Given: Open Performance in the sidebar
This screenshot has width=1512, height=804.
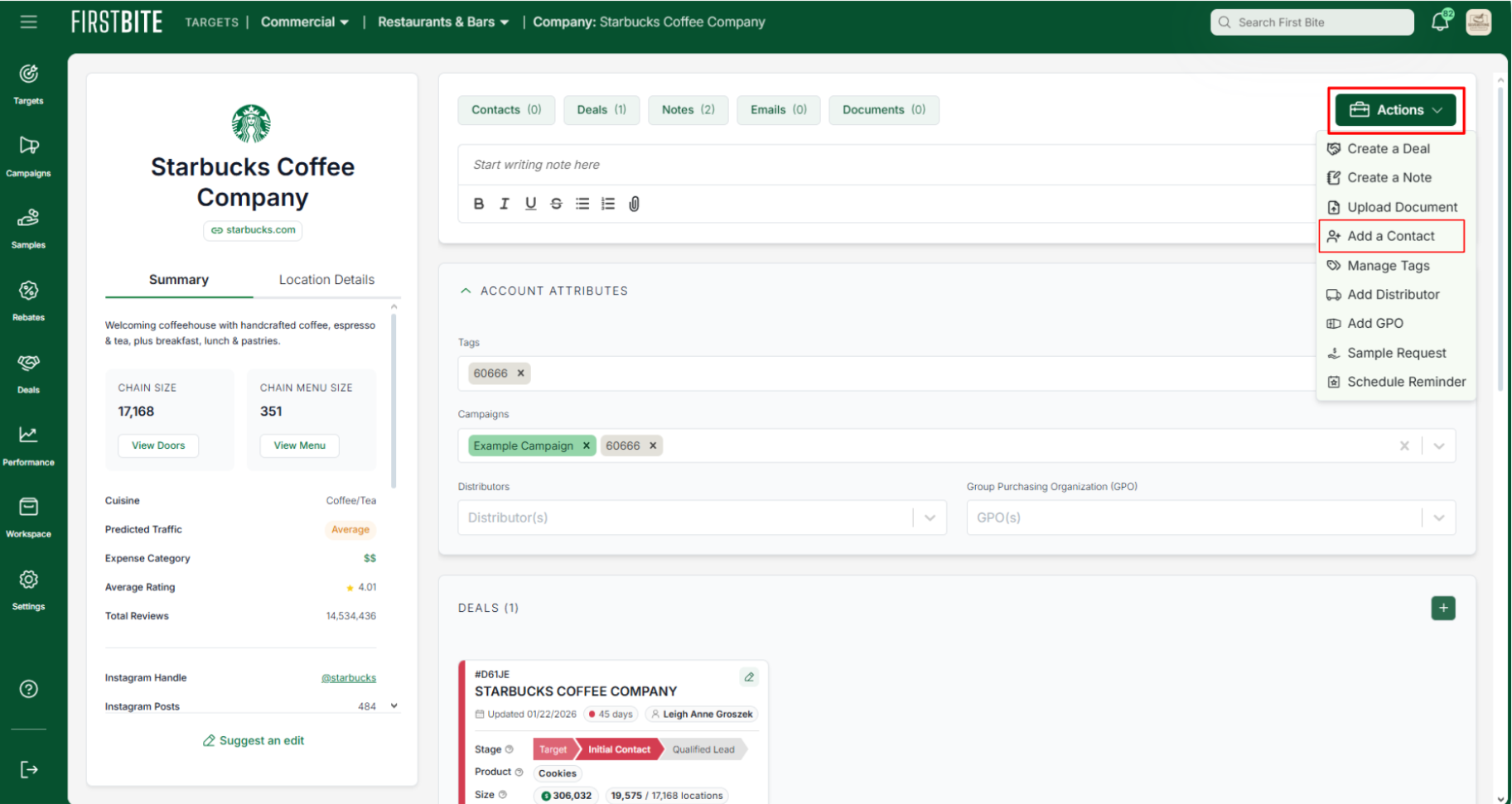Looking at the screenshot, I should [29, 445].
